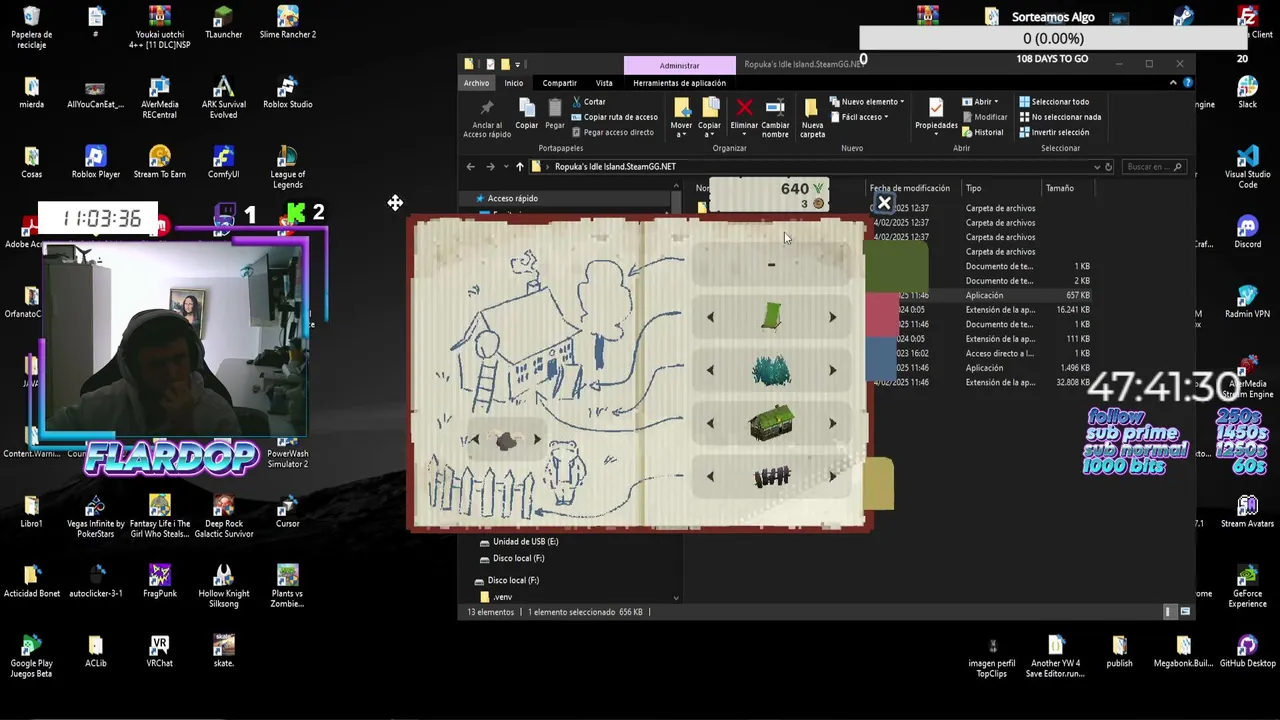Viewport: 1280px width, 720px height.
Task: Close the game notebook with the X button
Action: pos(884,204)
